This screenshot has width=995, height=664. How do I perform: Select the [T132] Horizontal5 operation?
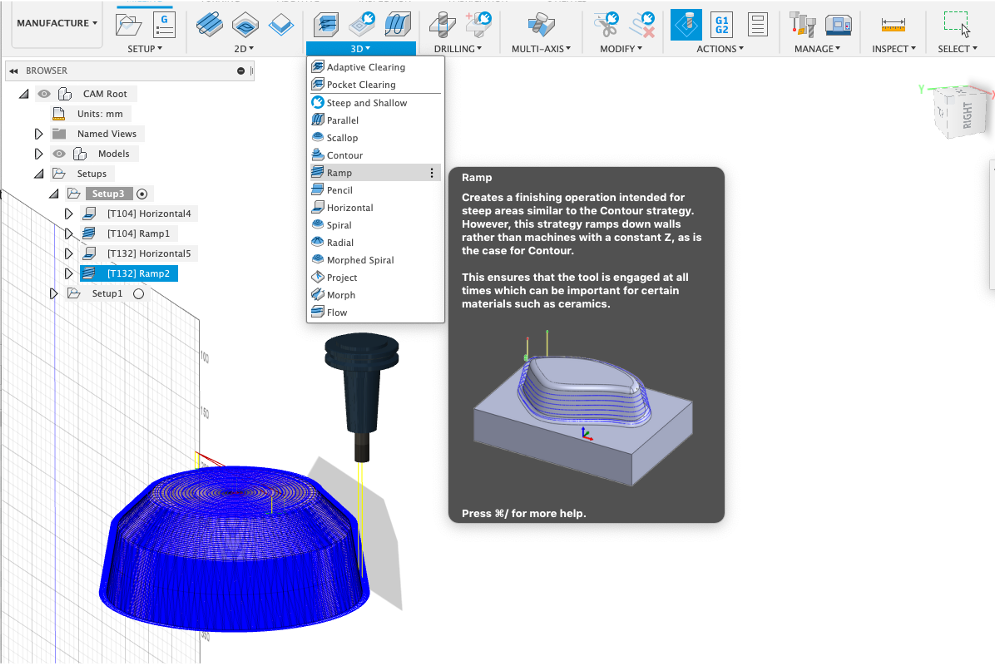[148, 253]
